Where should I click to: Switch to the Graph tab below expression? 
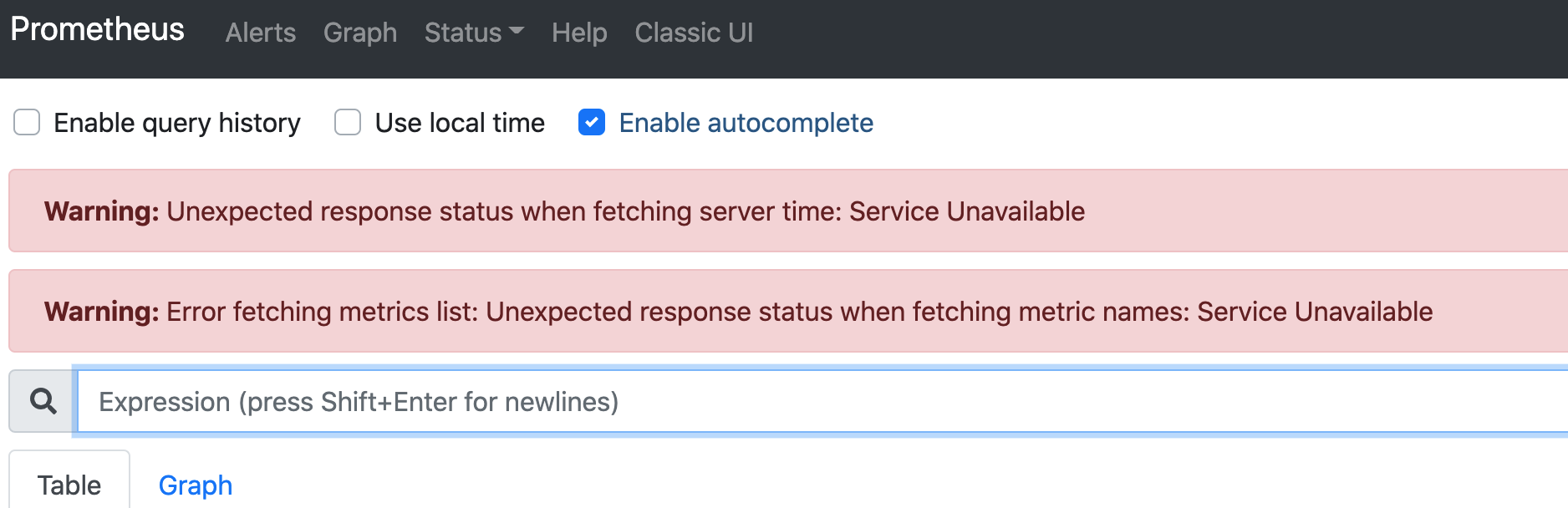tap(196, 485)
